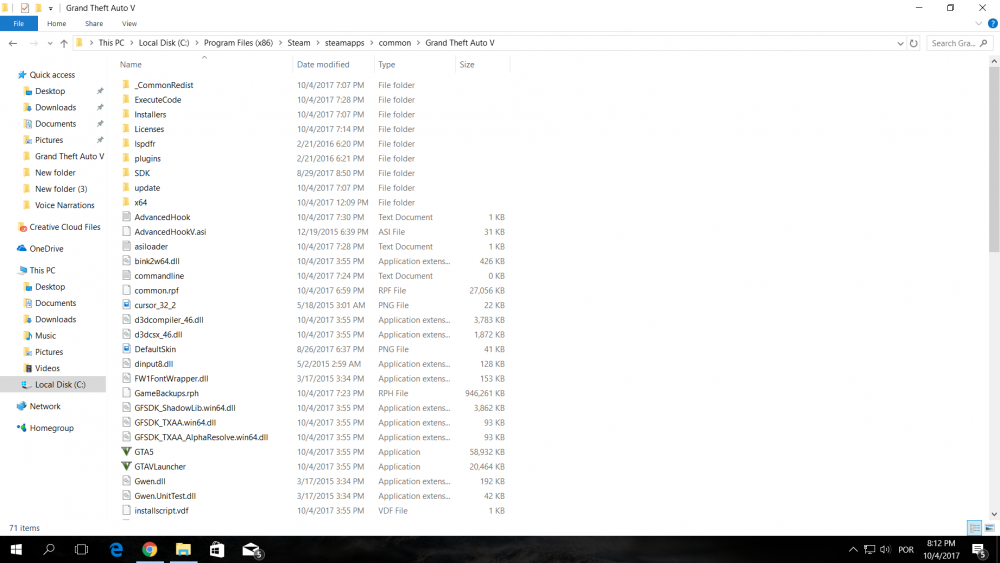
Task: Open Task View on taskbar
Action: [82, 550]
